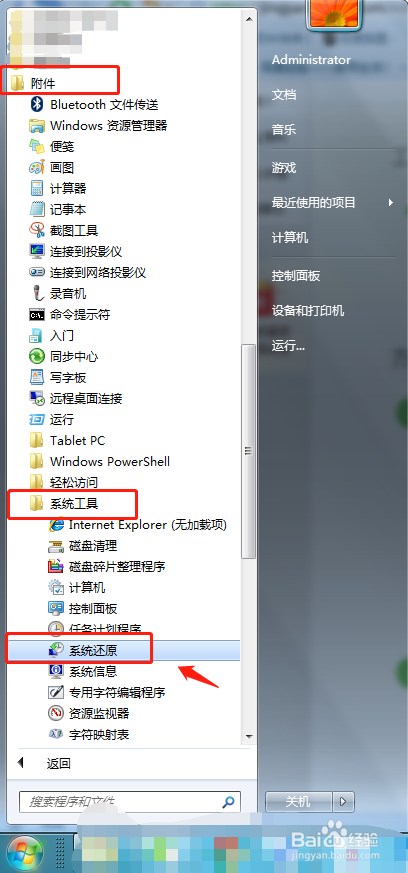Image resolution: width=408 pixels, height=873 pixels.
Task: Click the 关机 shutdown button
Action: [298, 802]
